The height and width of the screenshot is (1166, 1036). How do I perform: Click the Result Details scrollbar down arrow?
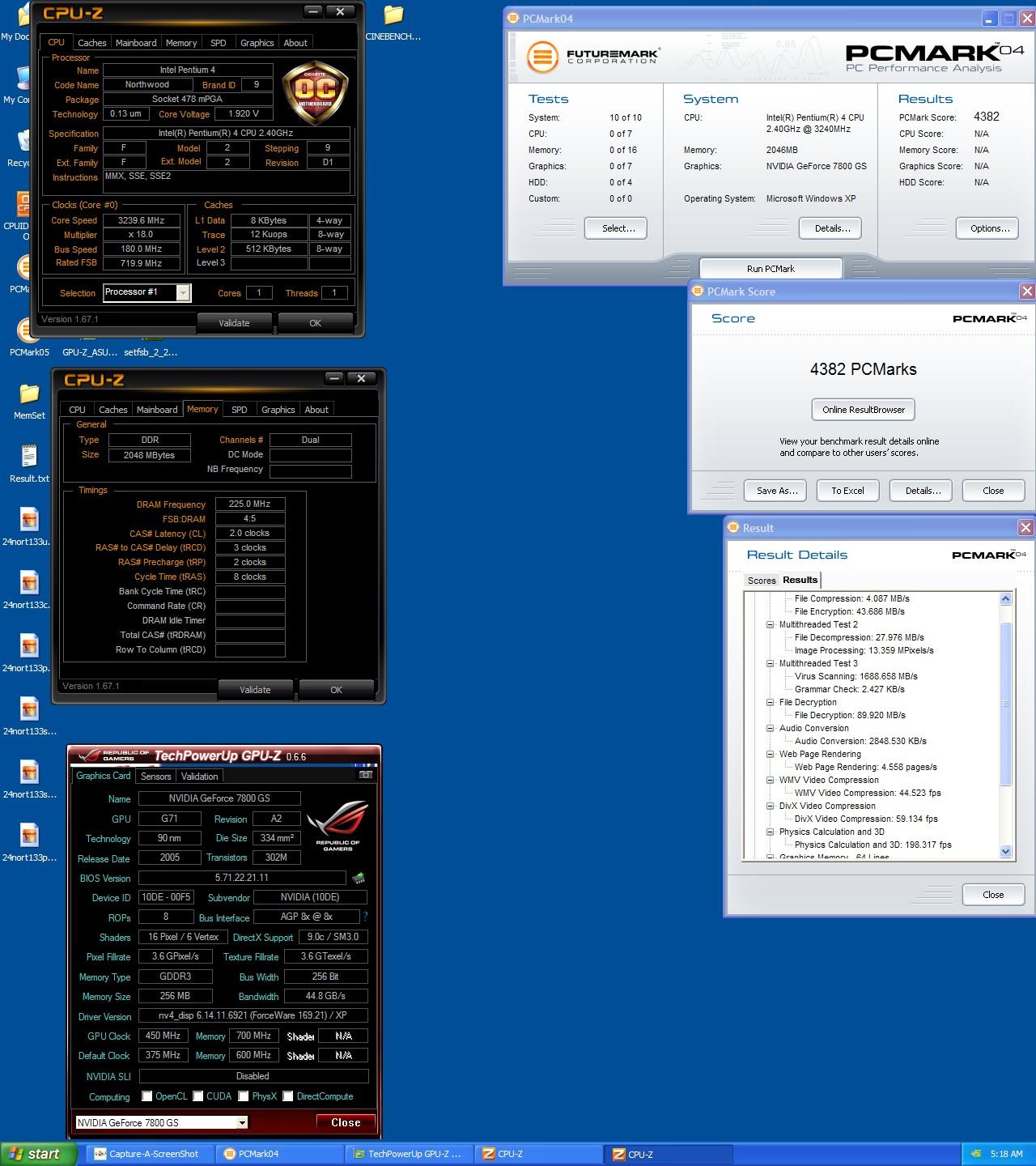(x=1006, y=851)
